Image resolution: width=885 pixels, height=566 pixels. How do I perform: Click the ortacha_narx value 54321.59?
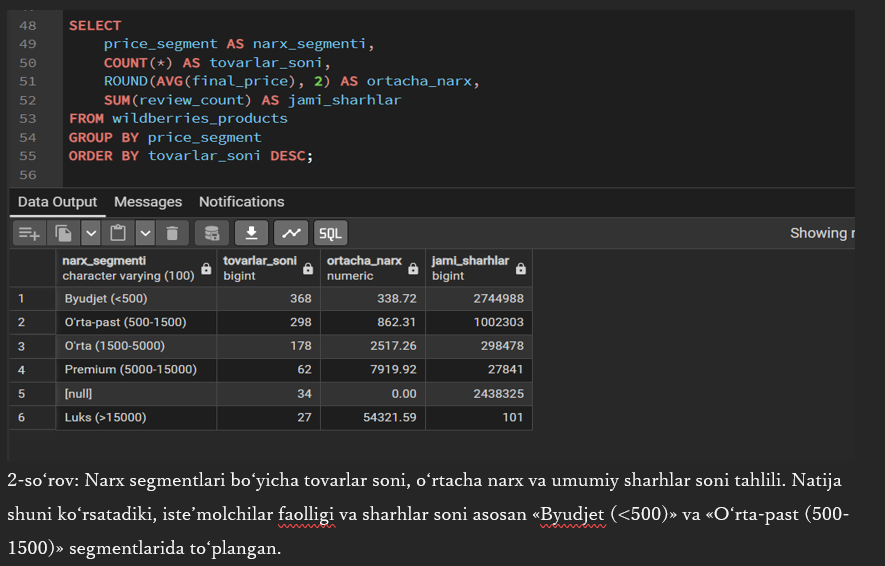(373, 418)
